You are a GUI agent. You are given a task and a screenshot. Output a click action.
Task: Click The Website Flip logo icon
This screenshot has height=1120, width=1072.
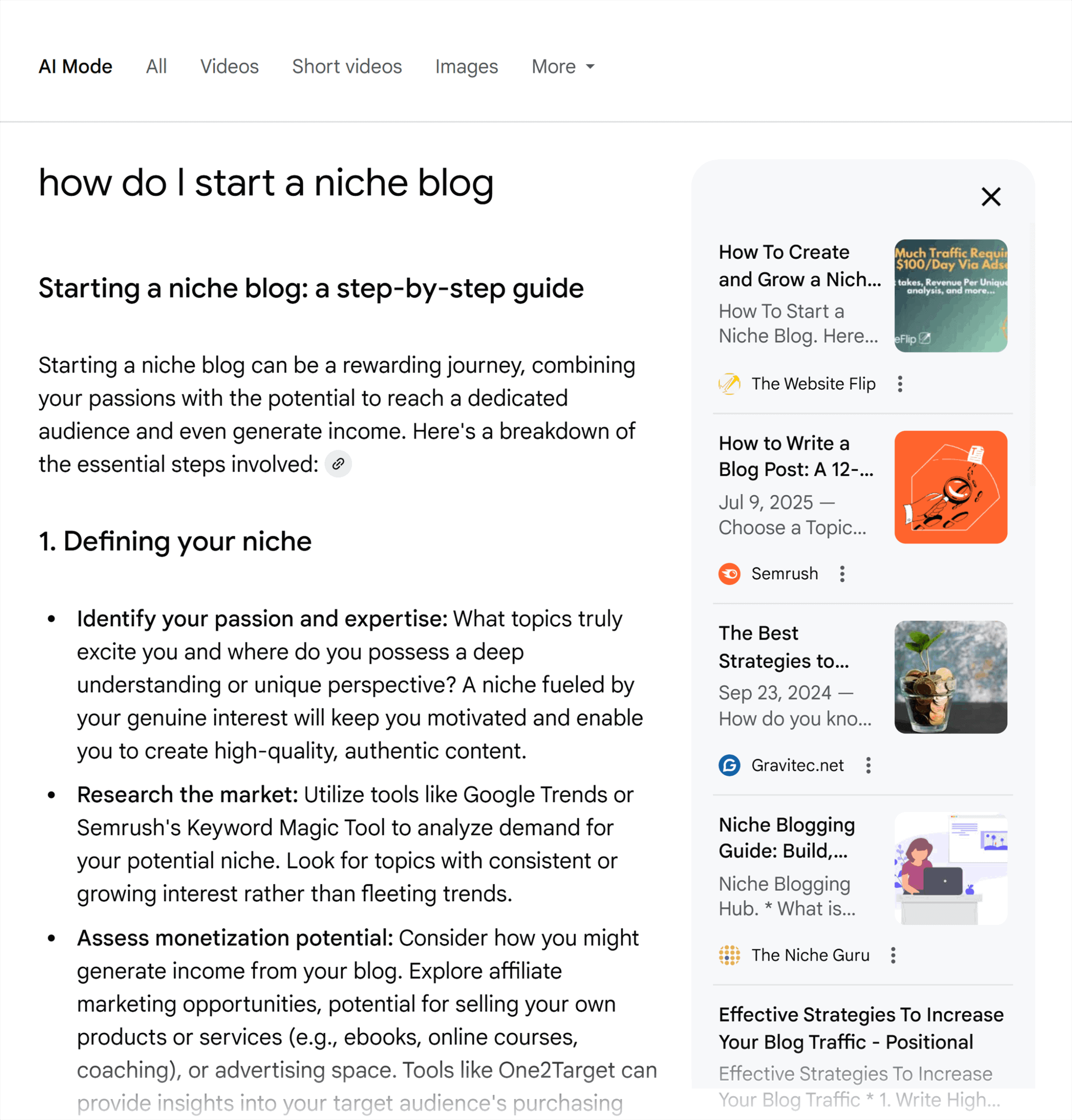[730, 384]
